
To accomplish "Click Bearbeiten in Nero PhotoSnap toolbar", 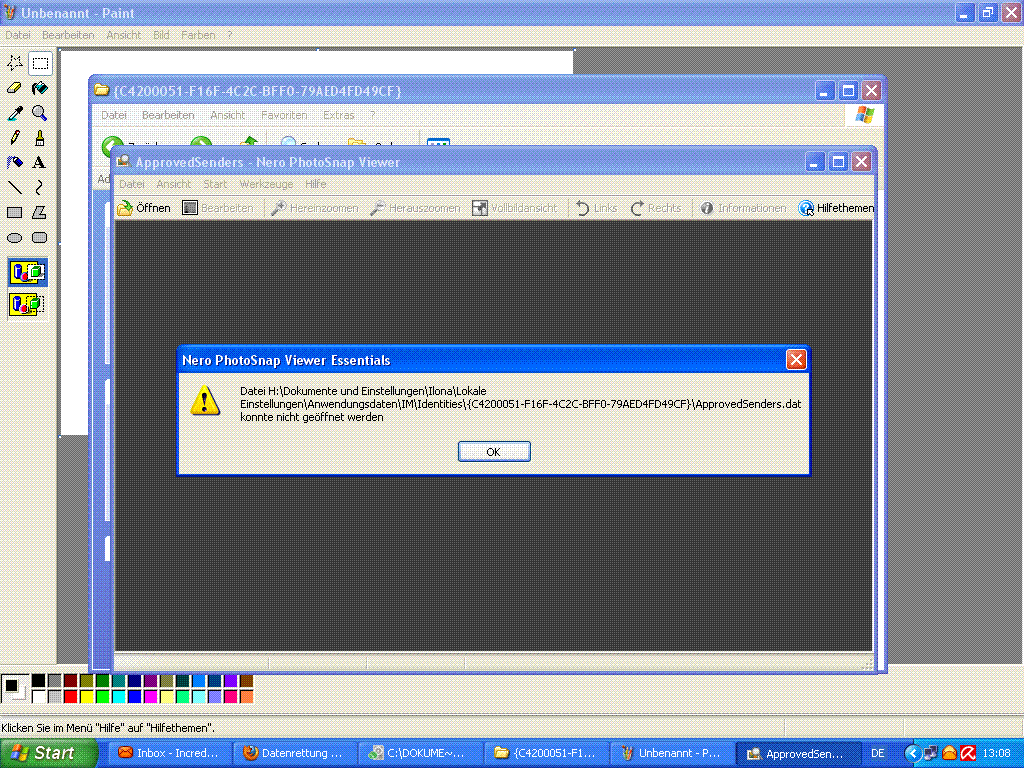I will 217,208.
